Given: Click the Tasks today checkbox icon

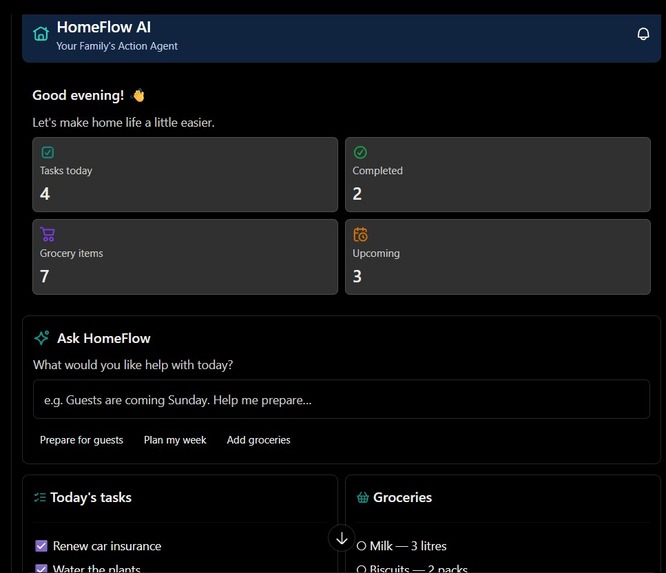Looking at the screenshot, I should (x=48, y=152).
